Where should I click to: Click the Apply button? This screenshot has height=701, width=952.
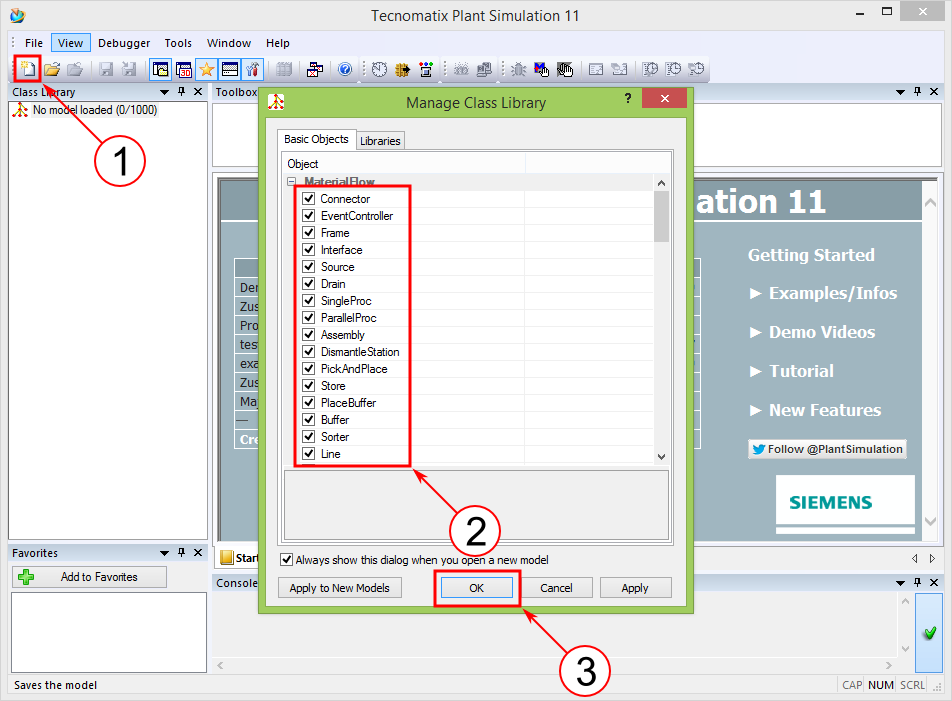click(635, 588)
